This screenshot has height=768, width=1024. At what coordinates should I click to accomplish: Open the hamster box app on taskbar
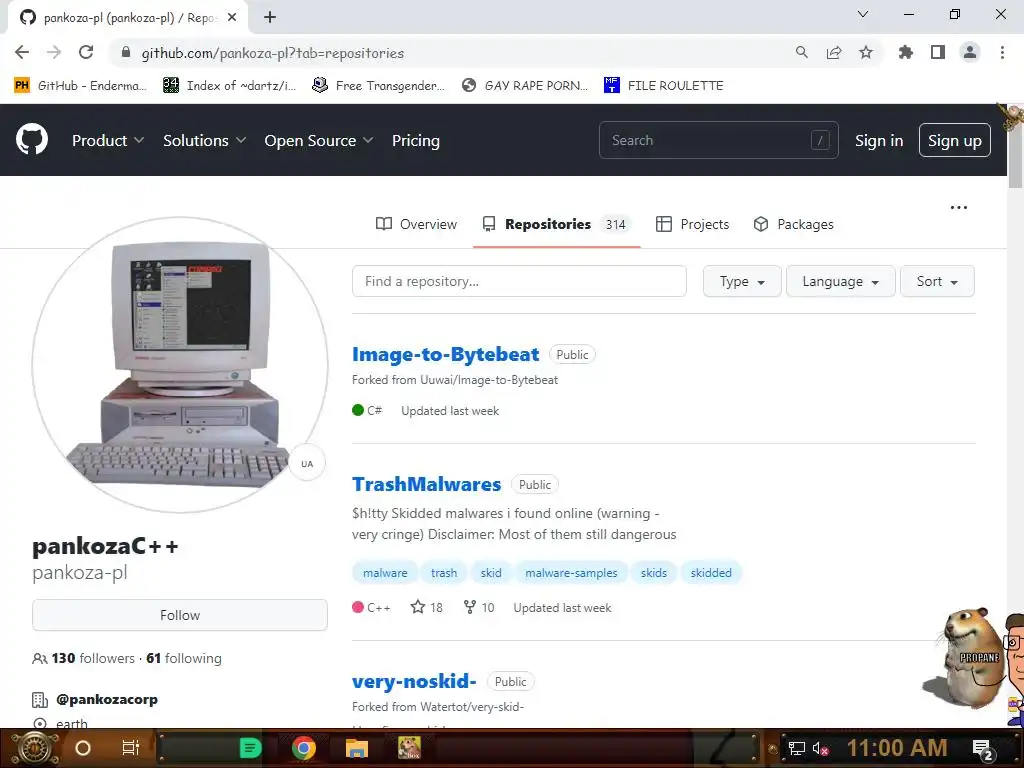coord(409,748)
